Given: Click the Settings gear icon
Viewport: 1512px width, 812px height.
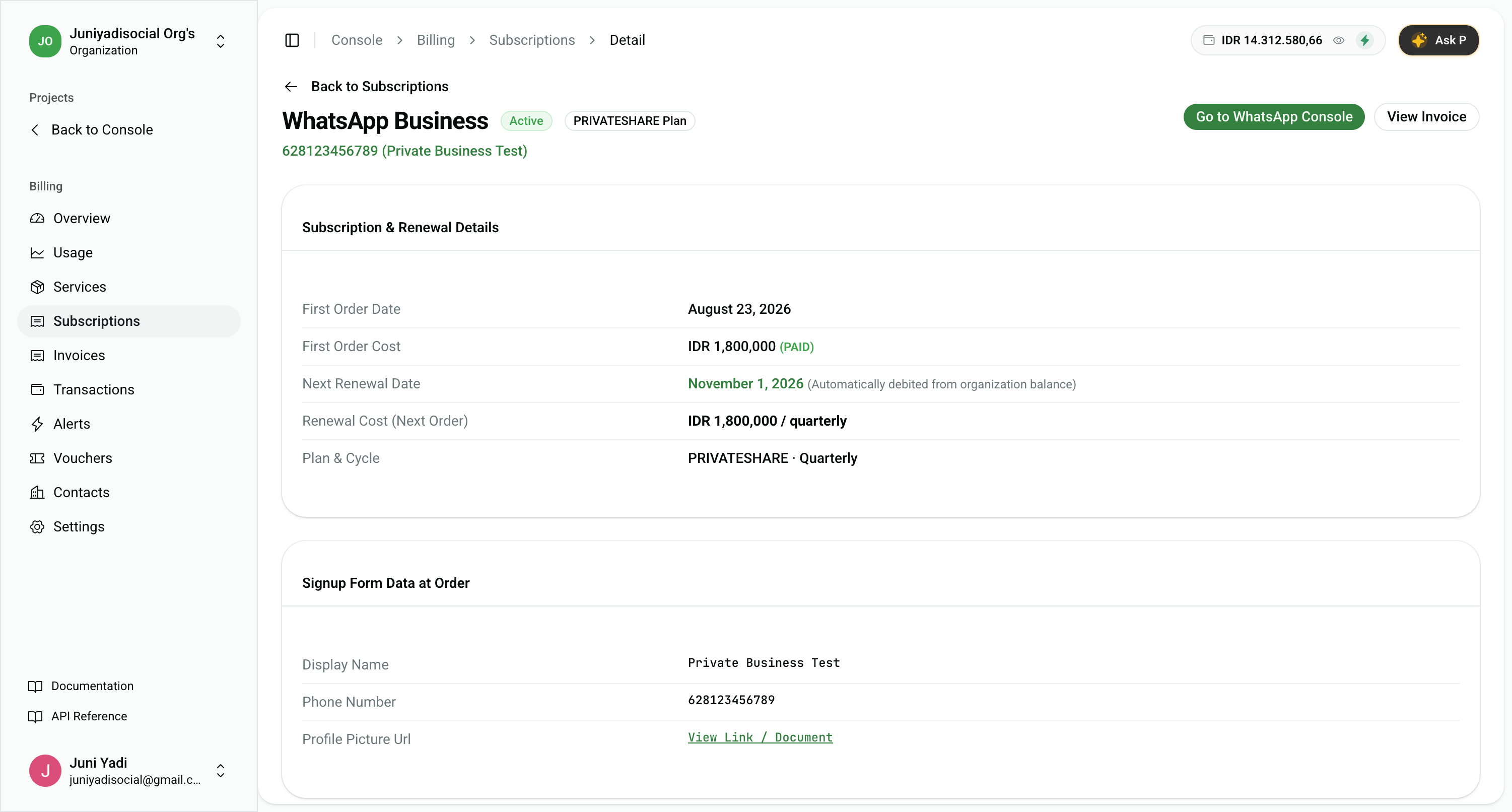Looking at the screenshot, I should [37, 527].
